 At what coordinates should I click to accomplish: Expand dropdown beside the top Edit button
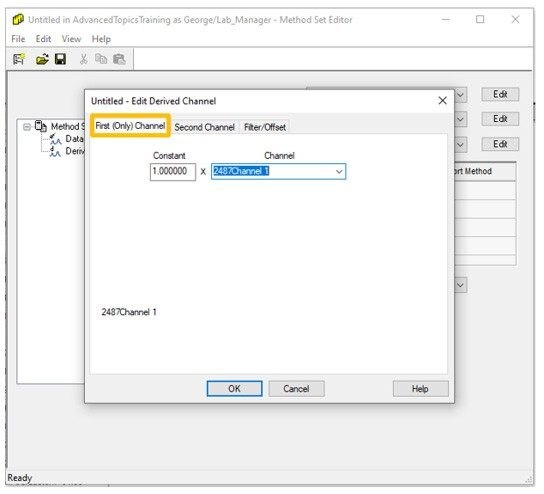(x=460, y=95)
